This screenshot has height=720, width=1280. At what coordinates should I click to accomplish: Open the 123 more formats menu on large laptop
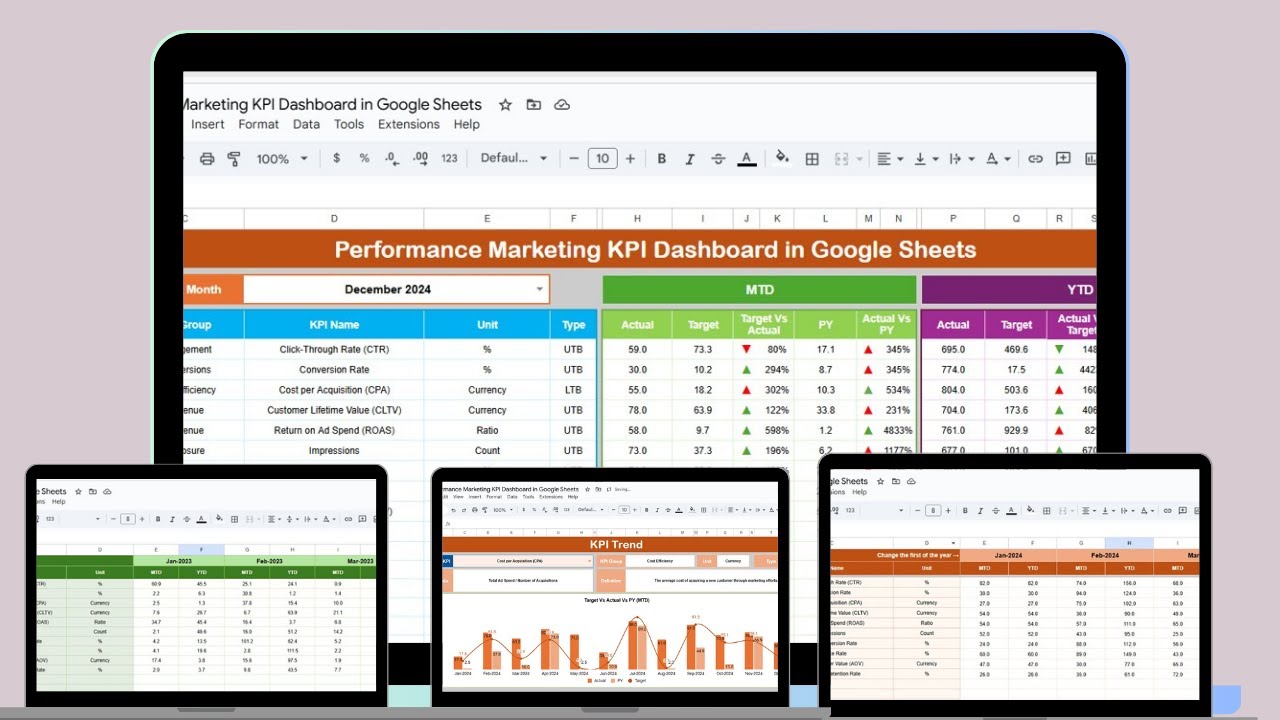[449, 158]
